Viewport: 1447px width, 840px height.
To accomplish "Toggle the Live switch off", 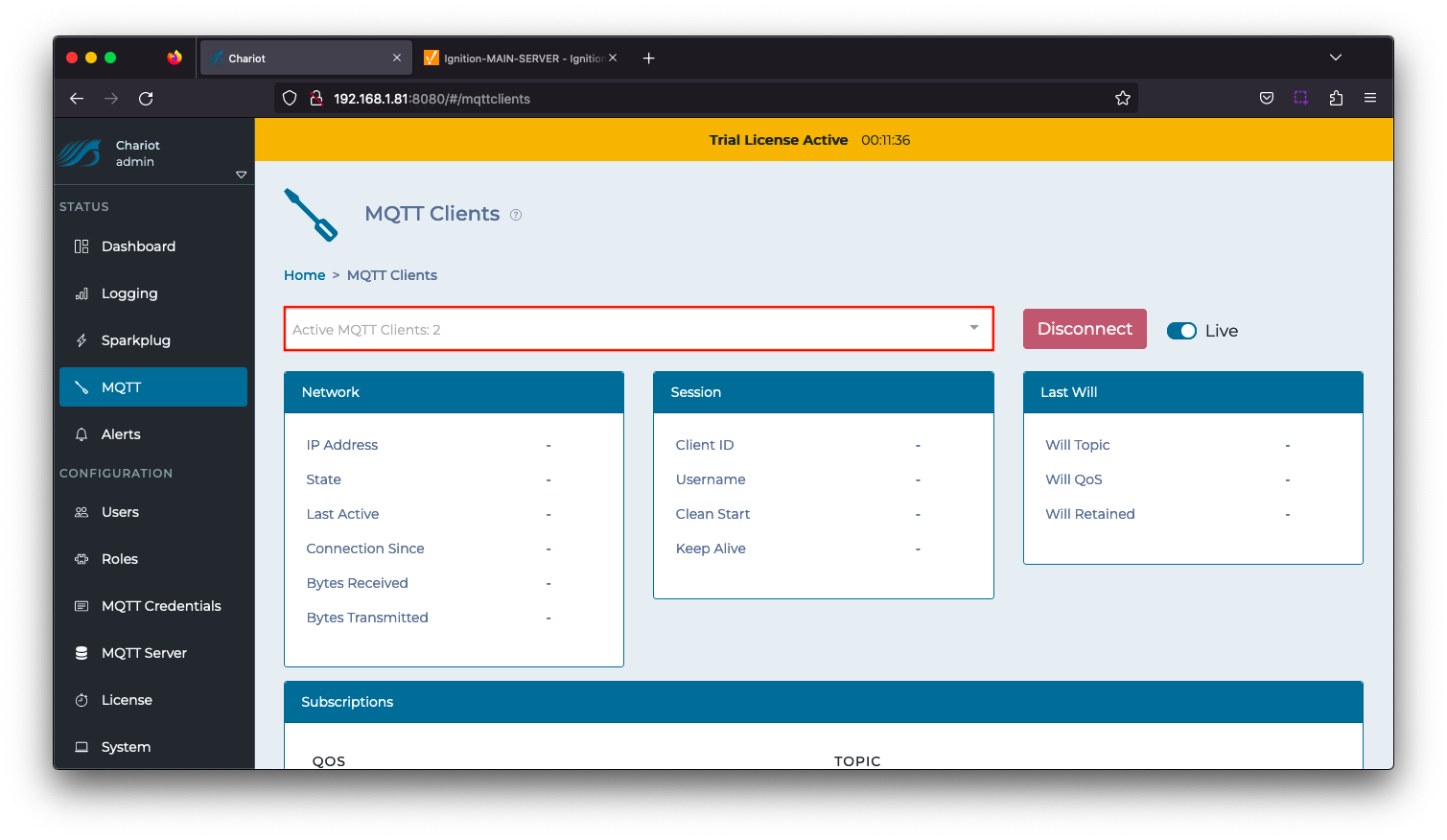I will pyautogui.click(x=1181, y=331).
